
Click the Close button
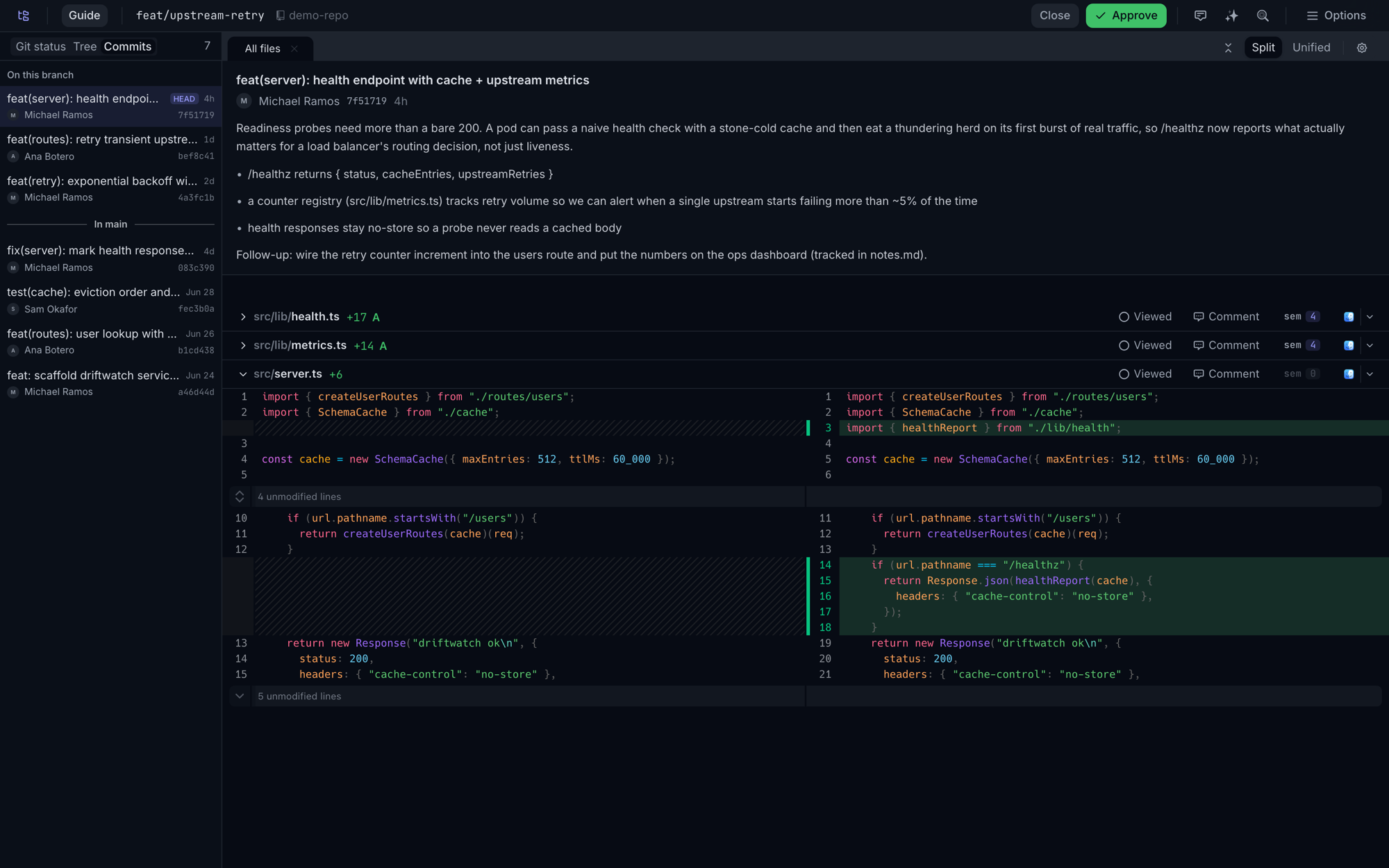coord(1054,15)
